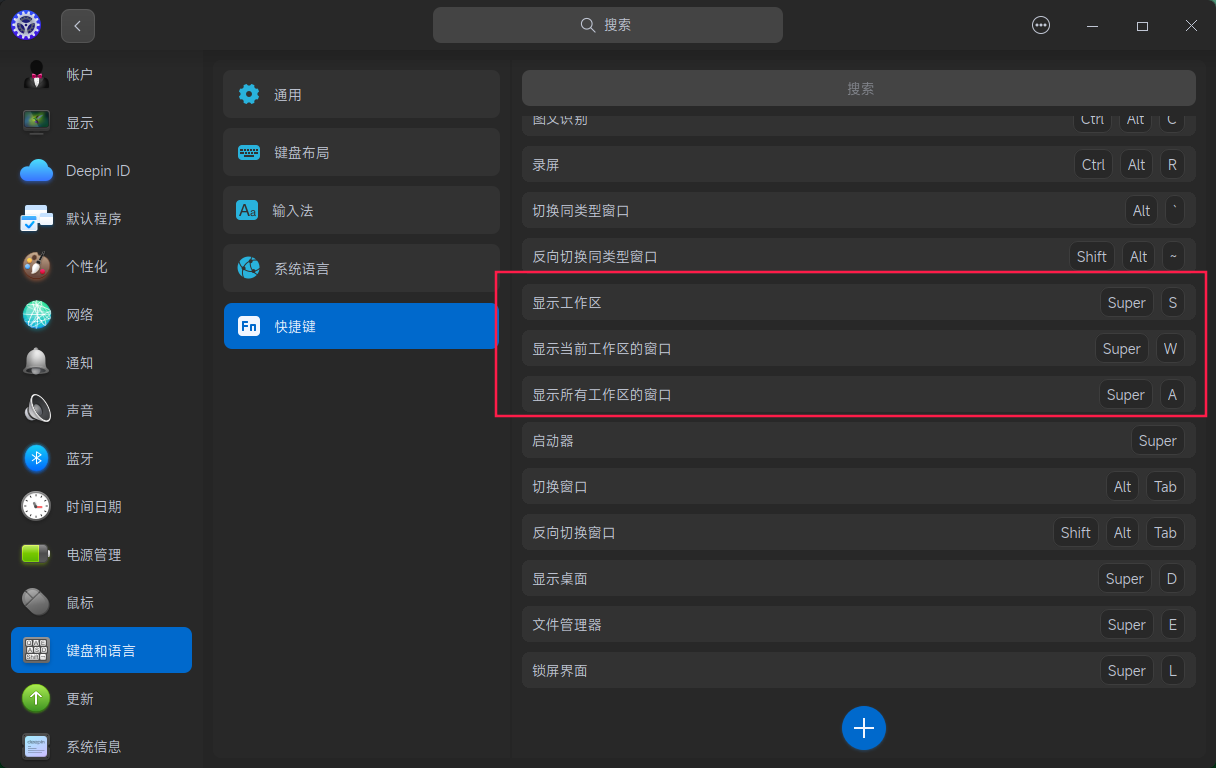This screenshot has width=1216, height=768.
Task: Go back with the back arrow button
Action: point(77,25)
